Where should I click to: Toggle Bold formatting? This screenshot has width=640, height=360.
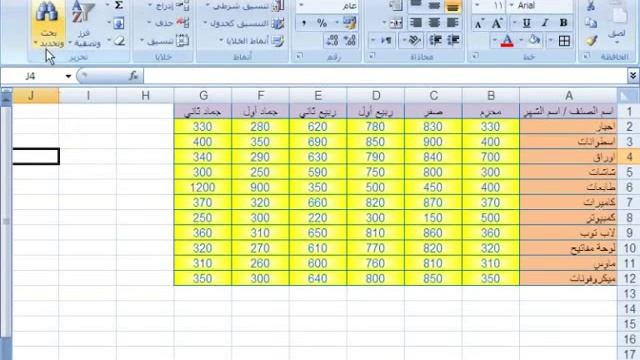564,23
